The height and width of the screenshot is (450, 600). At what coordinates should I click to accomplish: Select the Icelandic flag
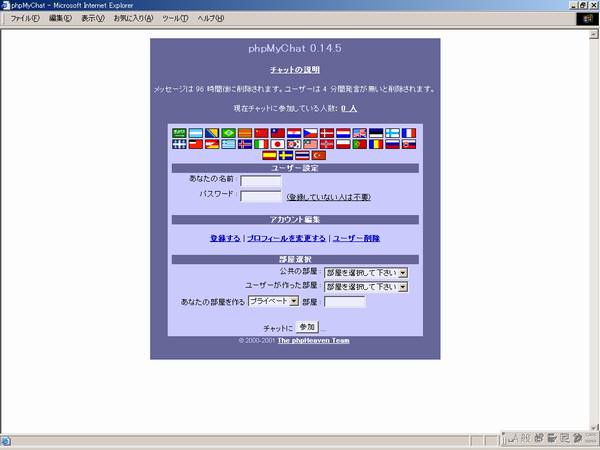click(245, 144)
